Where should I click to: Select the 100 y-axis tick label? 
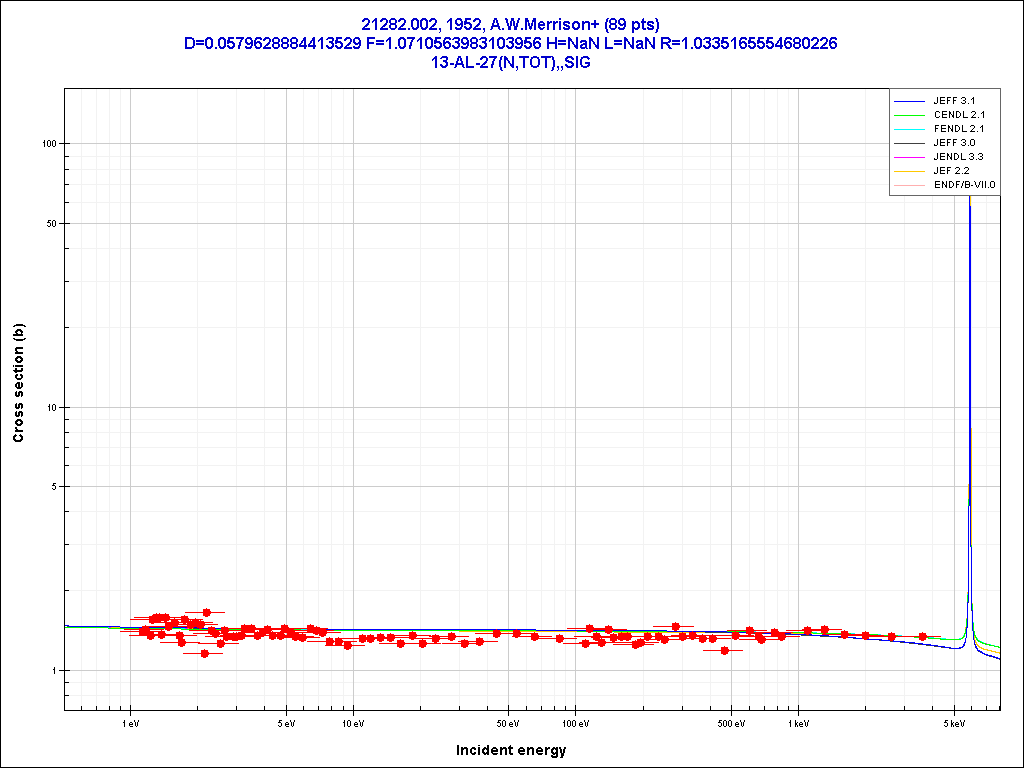point(46,143)
